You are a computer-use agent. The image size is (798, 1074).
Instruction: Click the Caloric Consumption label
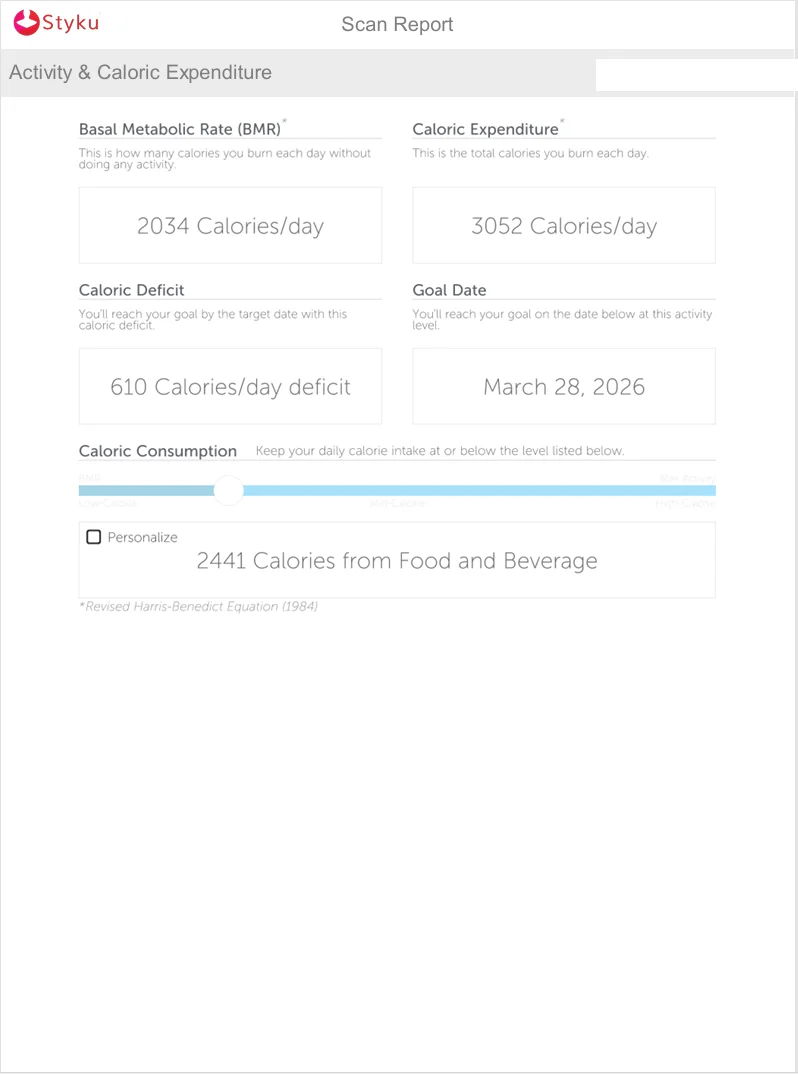(158, 451)
